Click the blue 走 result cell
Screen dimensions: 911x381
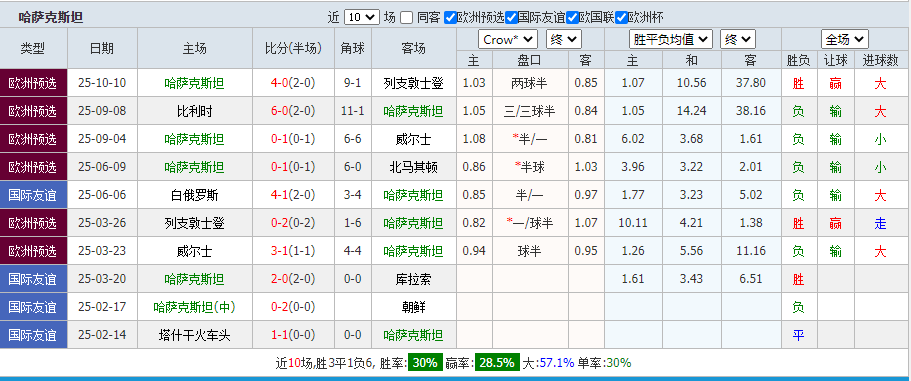(x=880, y=223)
